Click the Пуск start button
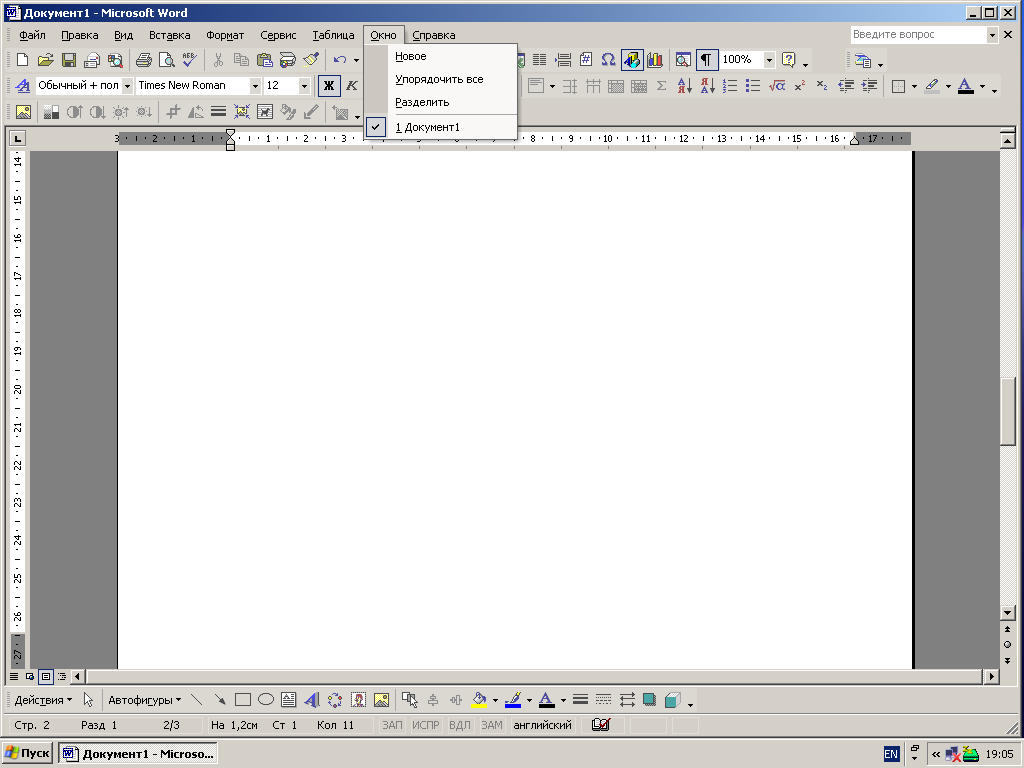The width and height of the screenshot is (1024, 768). pos(27,754)
